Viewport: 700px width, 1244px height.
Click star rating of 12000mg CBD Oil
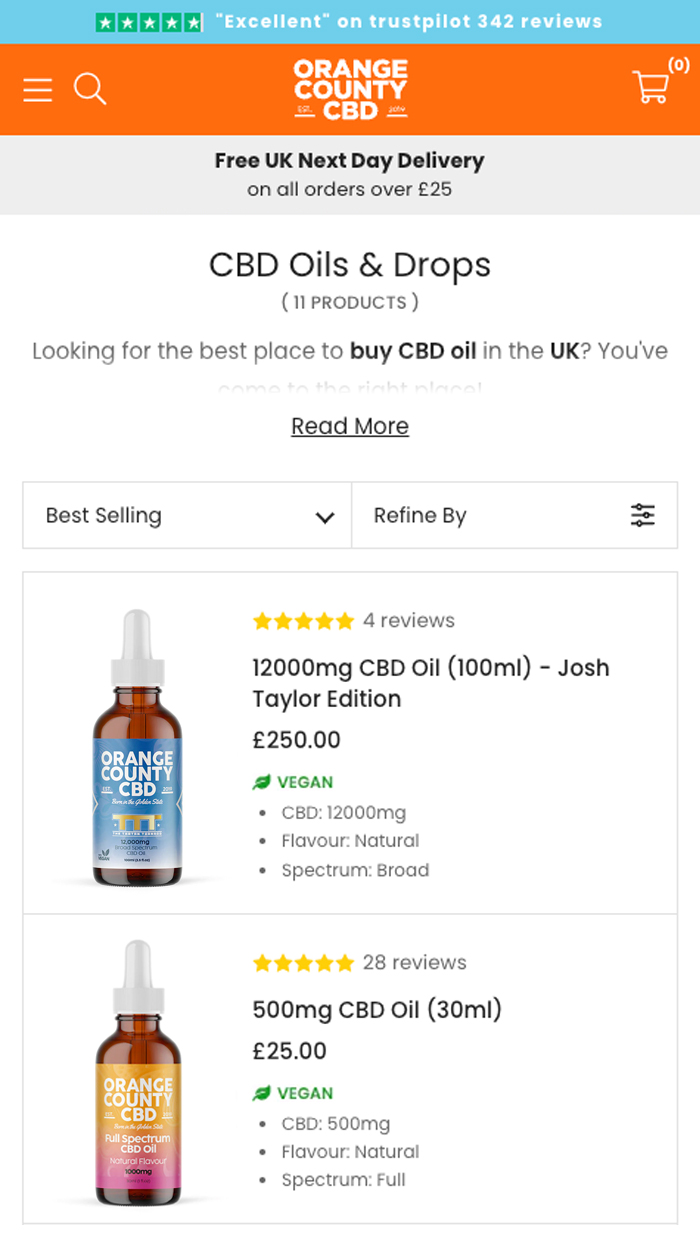pyautogui.click(x=303, y=621)
